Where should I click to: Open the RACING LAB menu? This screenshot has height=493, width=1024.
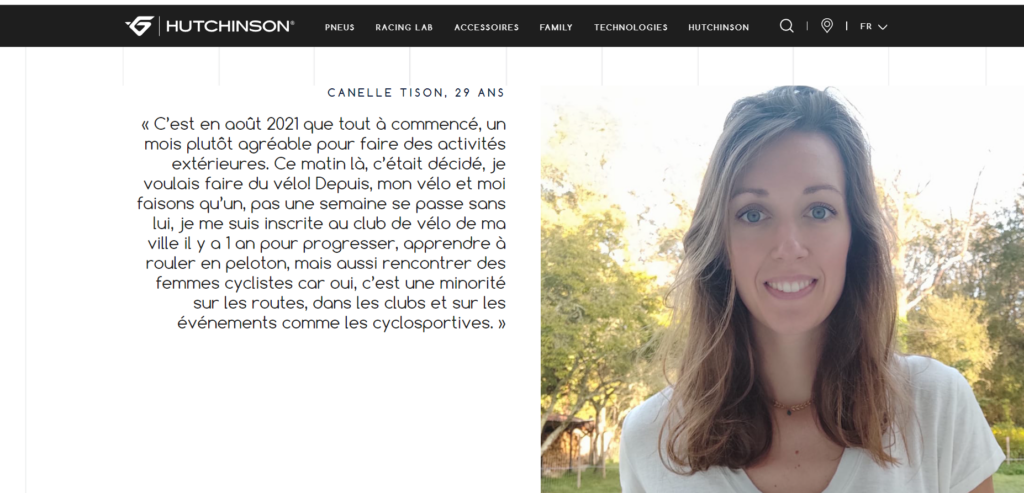point(404,27)
